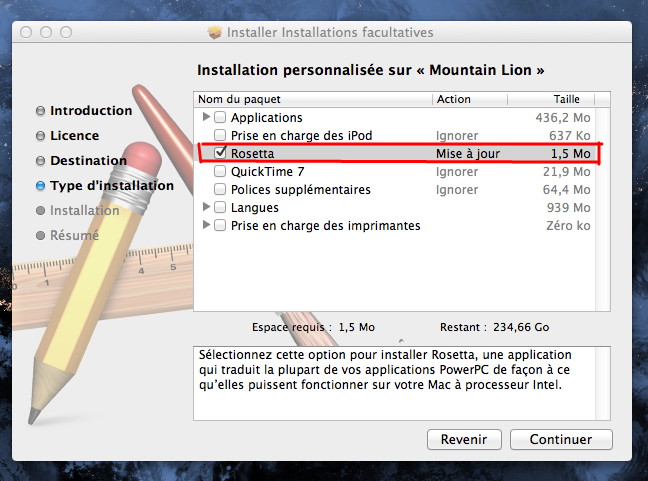Image resolution: width=648 pixels, height=481 pixels.
Task: Click the description box scrollbar
Action: click(603, 383)
